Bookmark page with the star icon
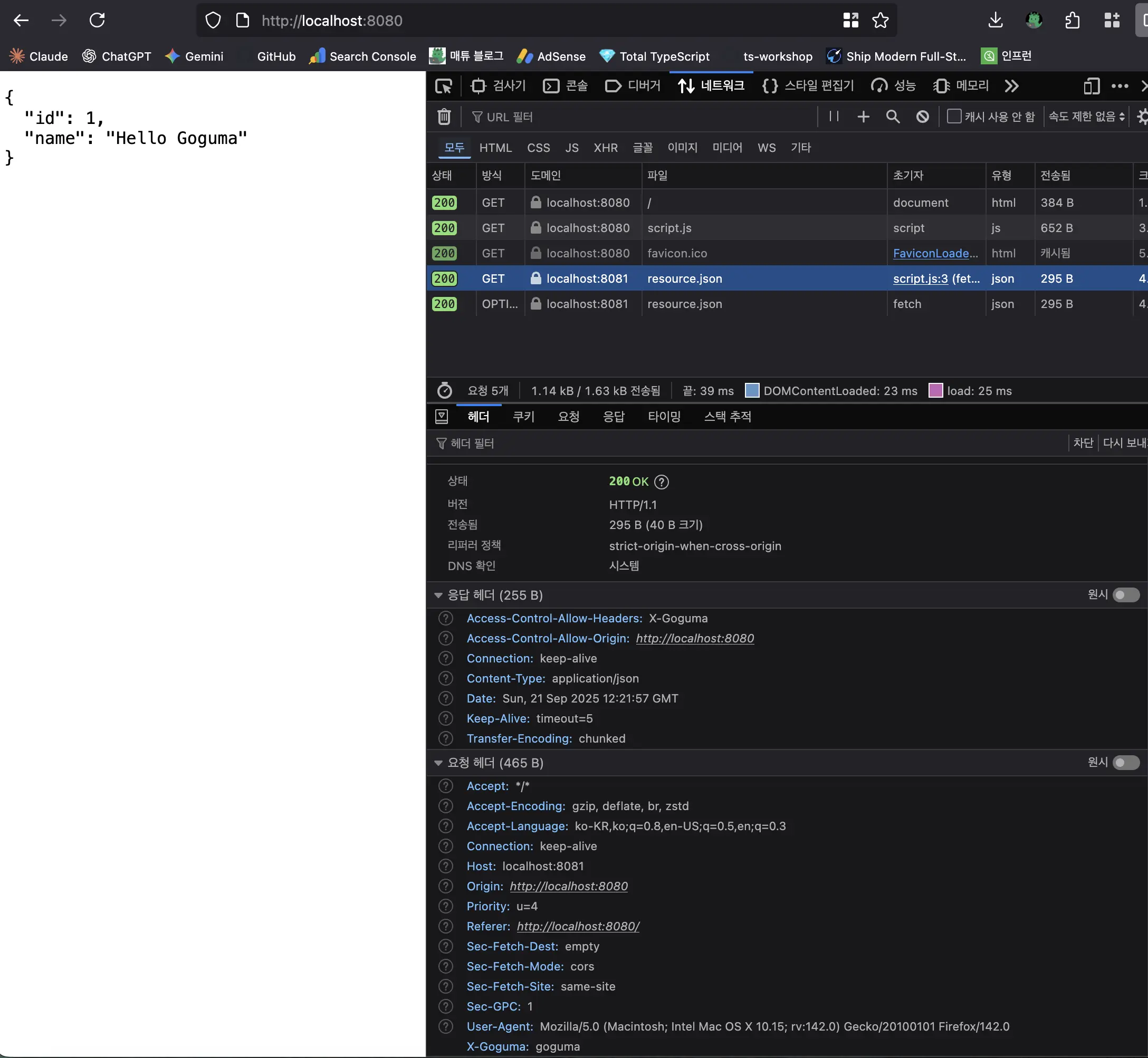The height and width of the screenshot is (1058, 1148). point(880,21)
